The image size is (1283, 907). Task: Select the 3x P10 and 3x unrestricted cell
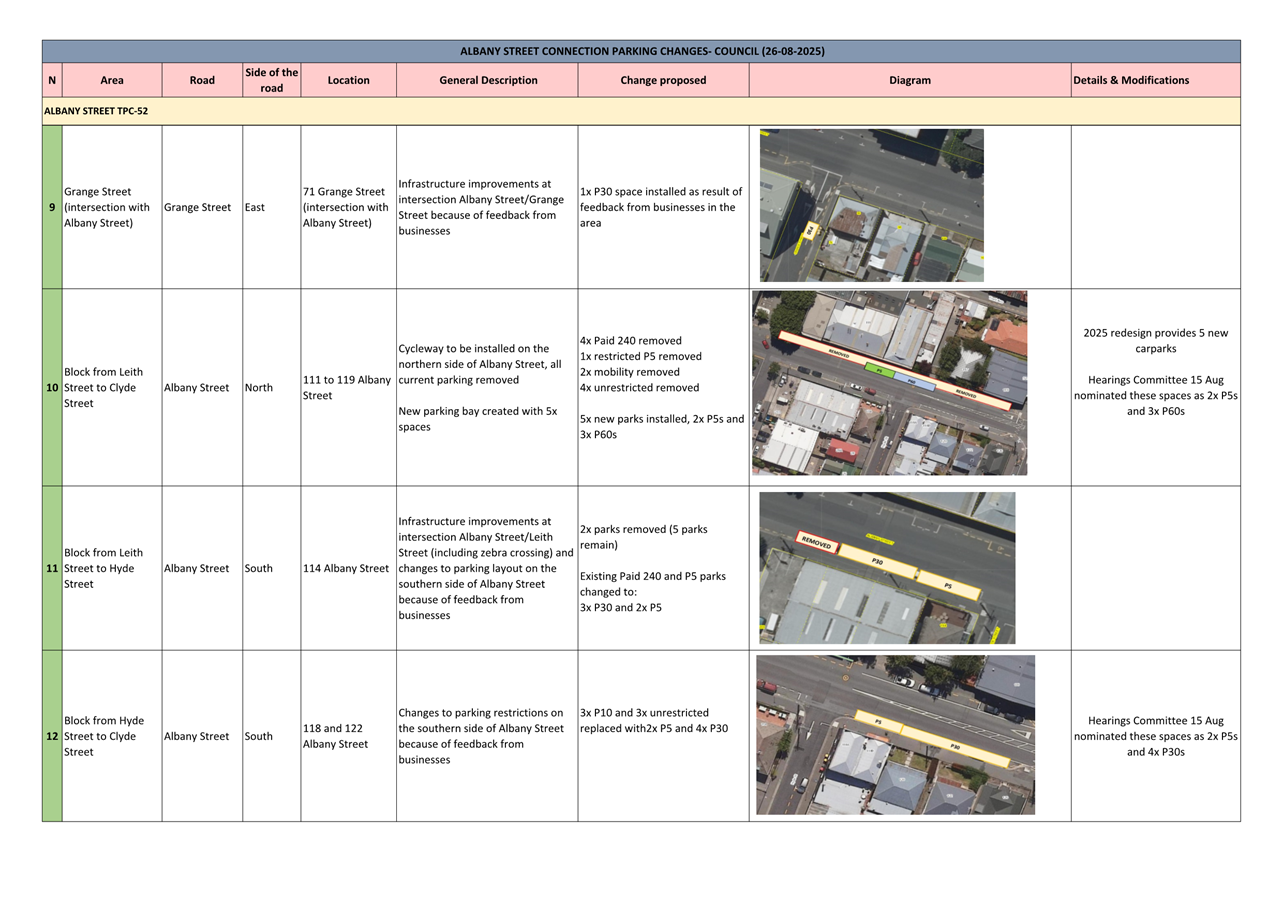(x=662, y=720)
